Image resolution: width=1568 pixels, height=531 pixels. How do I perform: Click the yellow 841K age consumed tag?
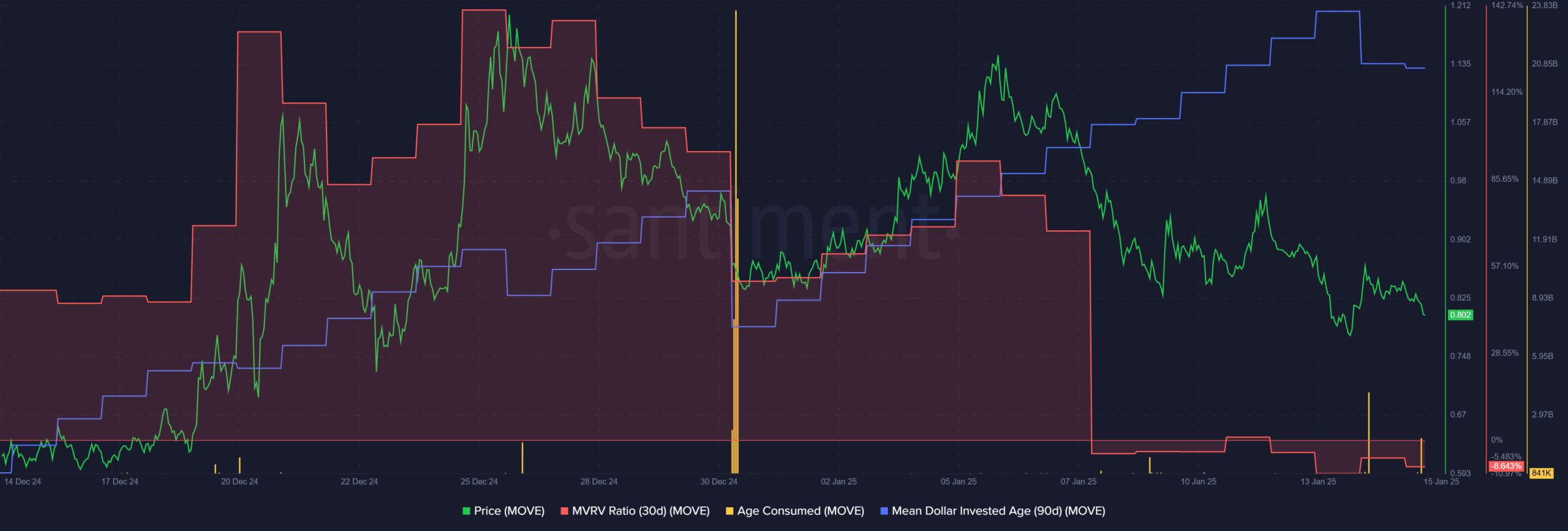click(1541, 473)
